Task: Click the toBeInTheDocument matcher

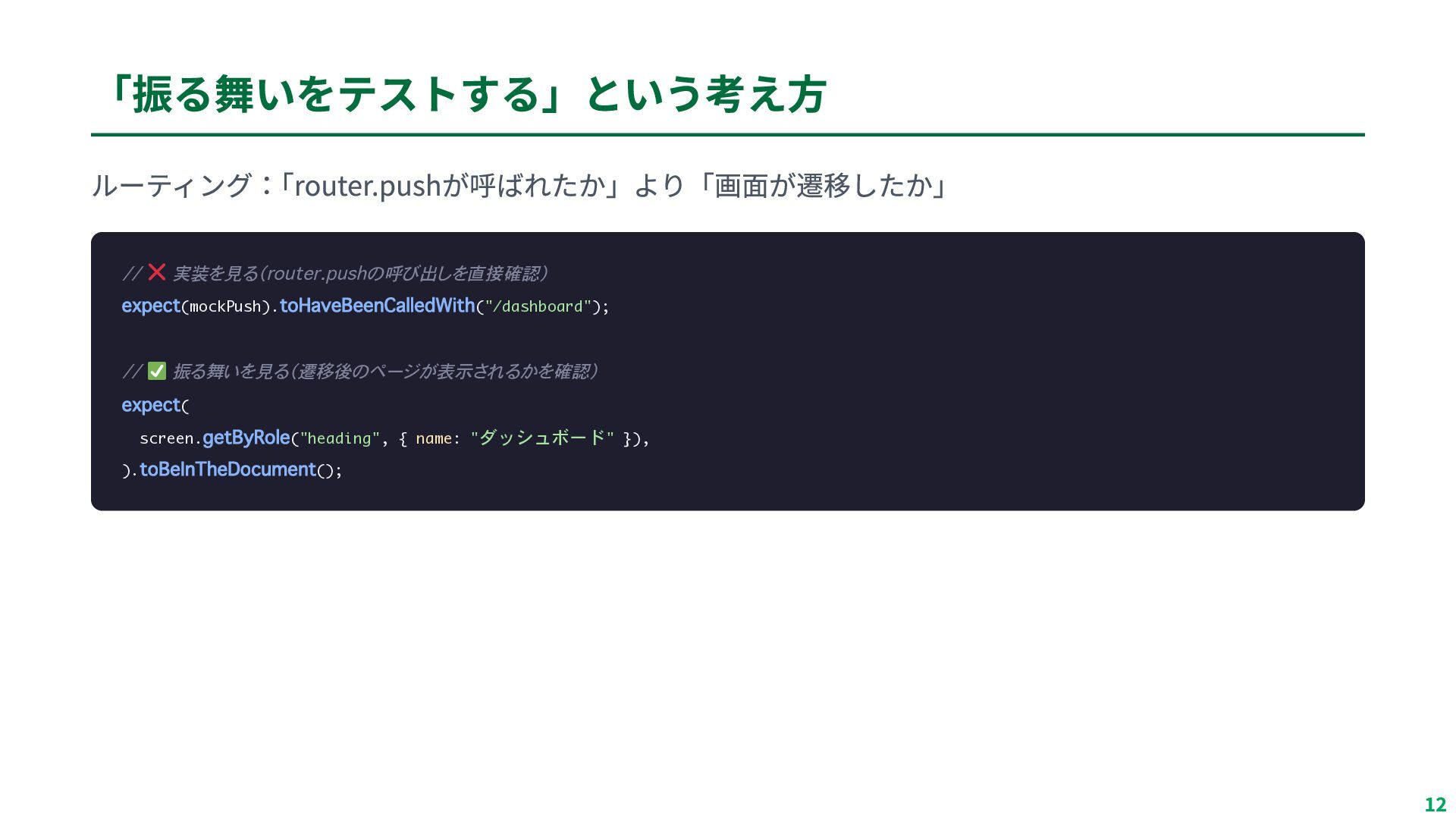Action: pos(227,469)
